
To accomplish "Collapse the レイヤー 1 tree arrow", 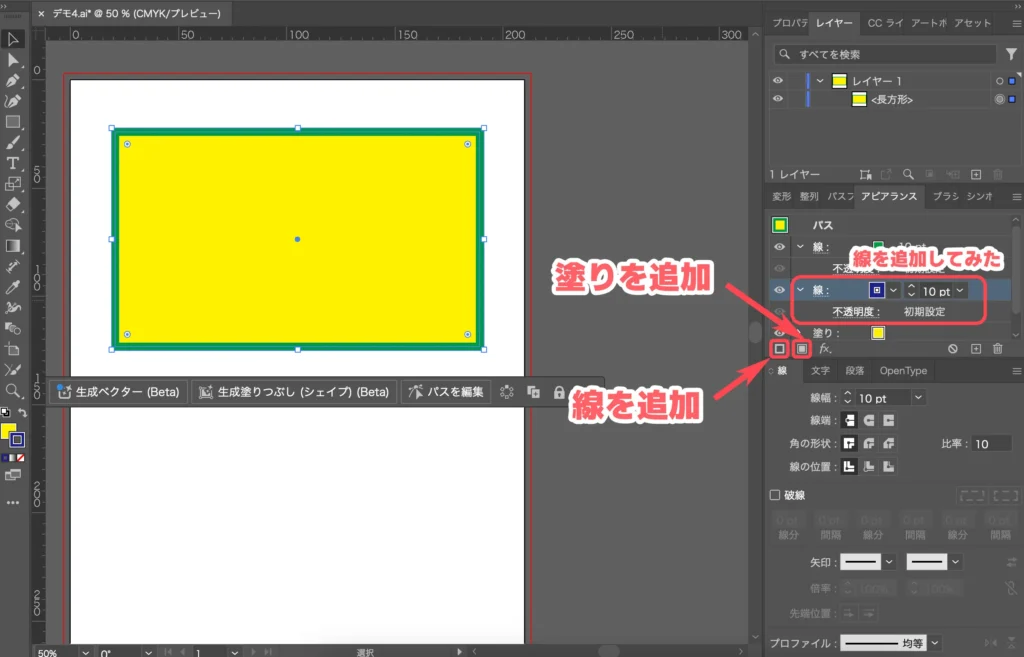I will [x=820, y=81].
